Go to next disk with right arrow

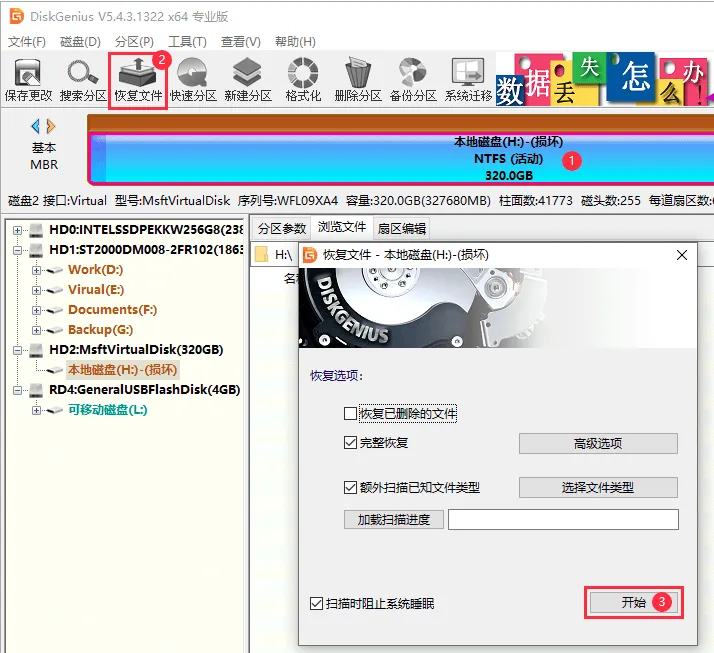click(51, 126)
